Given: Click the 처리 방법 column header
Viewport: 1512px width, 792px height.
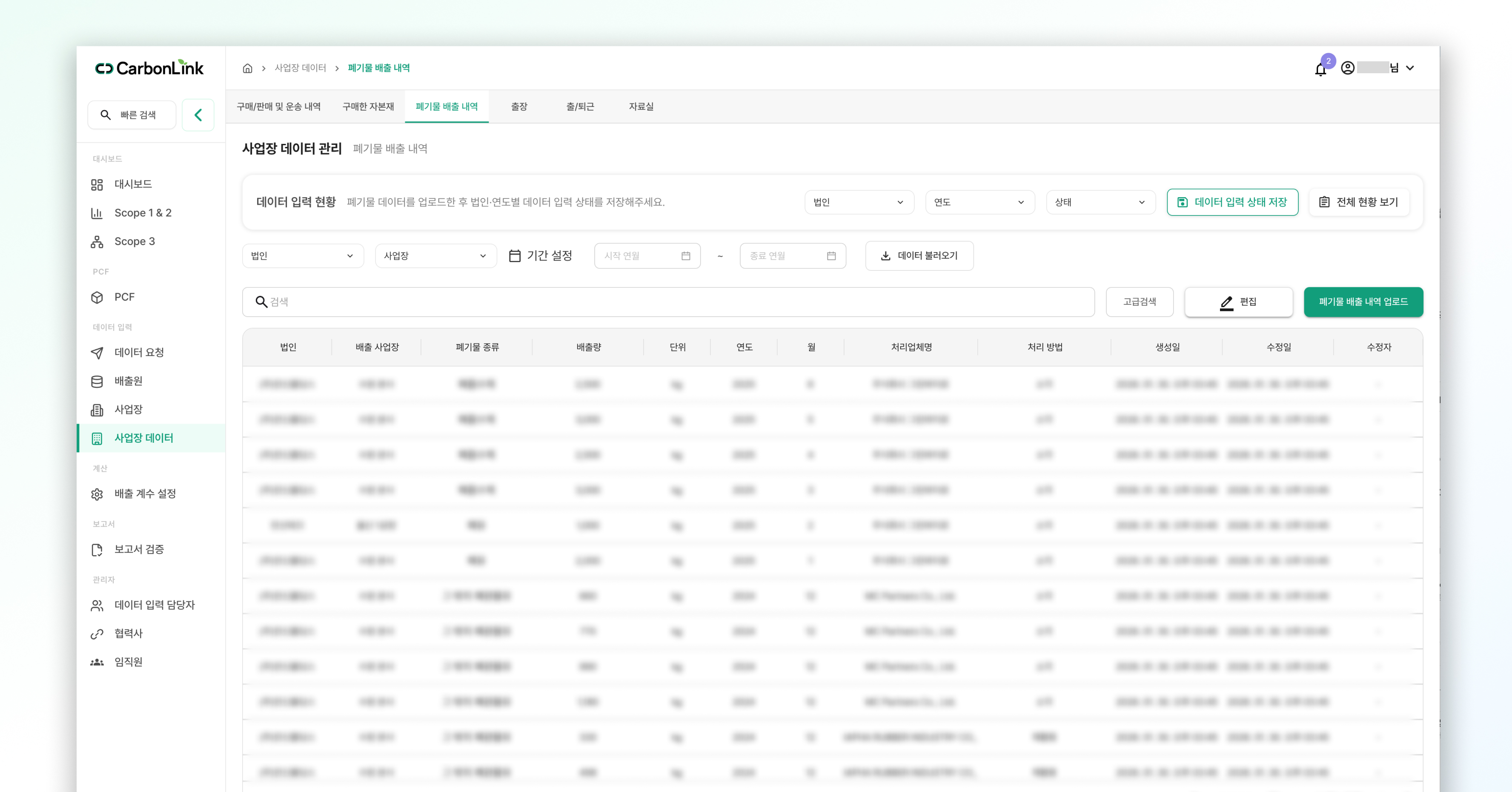Looking at the screenshot, I should 1045,347.
